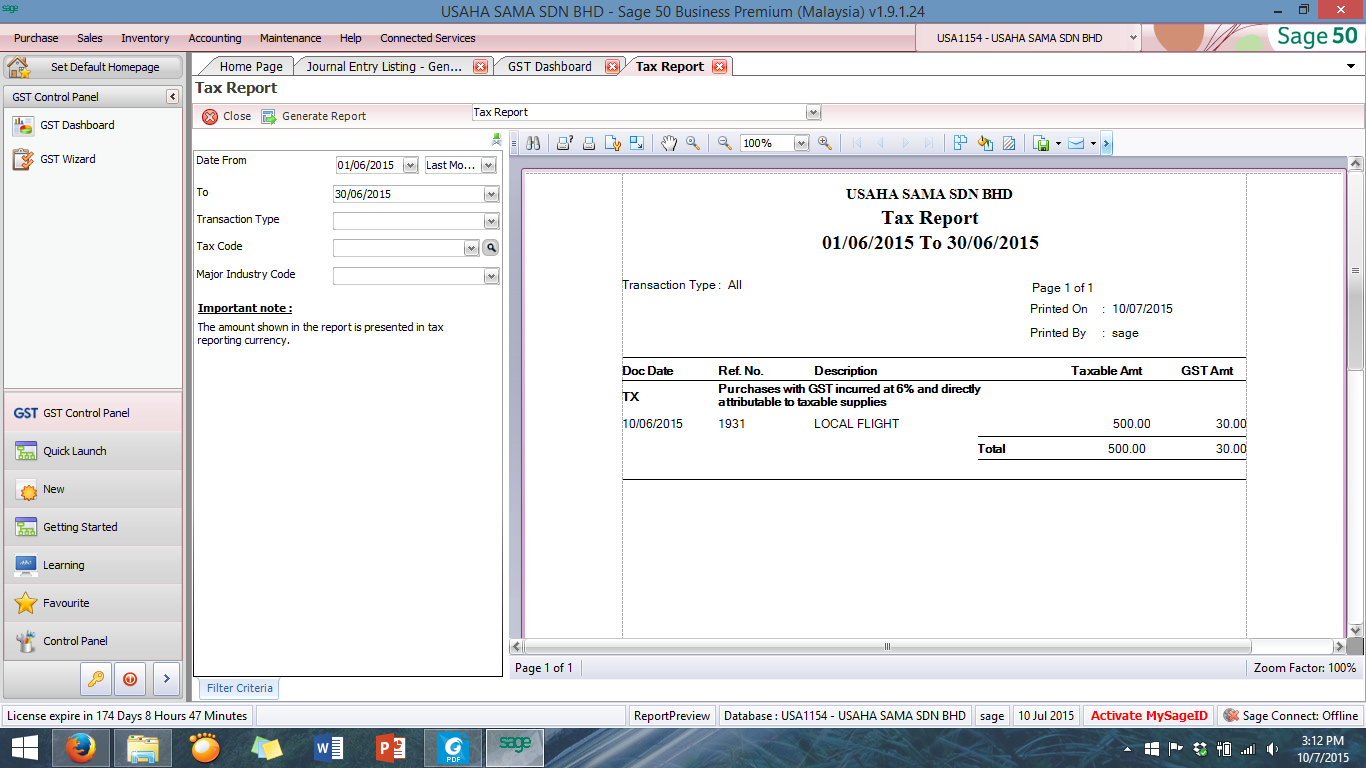Select the magnifier zoom tool
The width and height of the screenshot is (1366, 768).
(x=693, y=143)
